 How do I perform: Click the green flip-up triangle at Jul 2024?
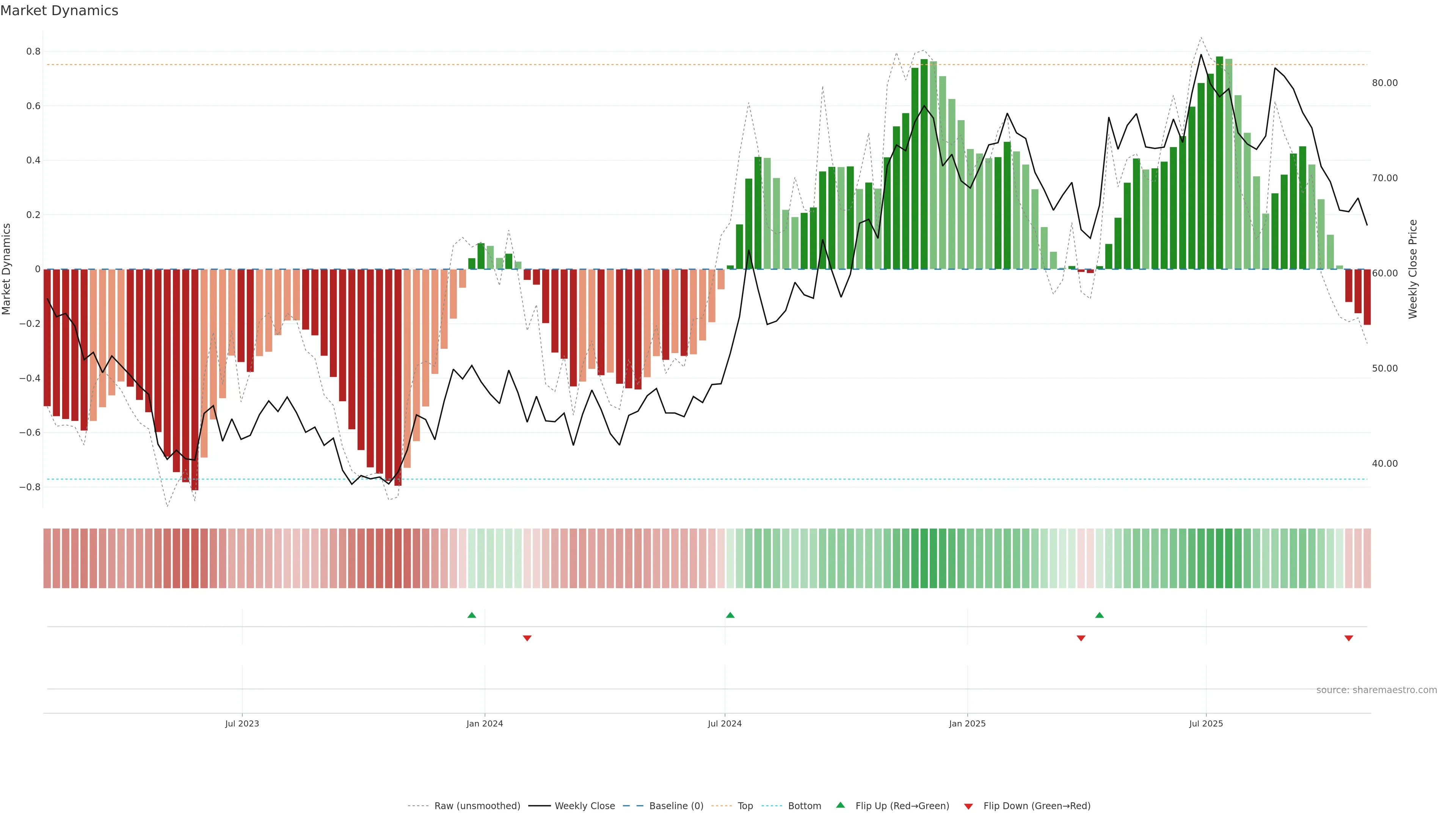tap(730, 615)
